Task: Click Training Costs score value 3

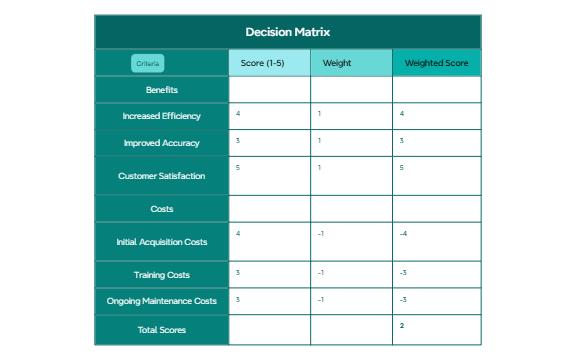Action: pyautogui.click(x=238, y=273)
